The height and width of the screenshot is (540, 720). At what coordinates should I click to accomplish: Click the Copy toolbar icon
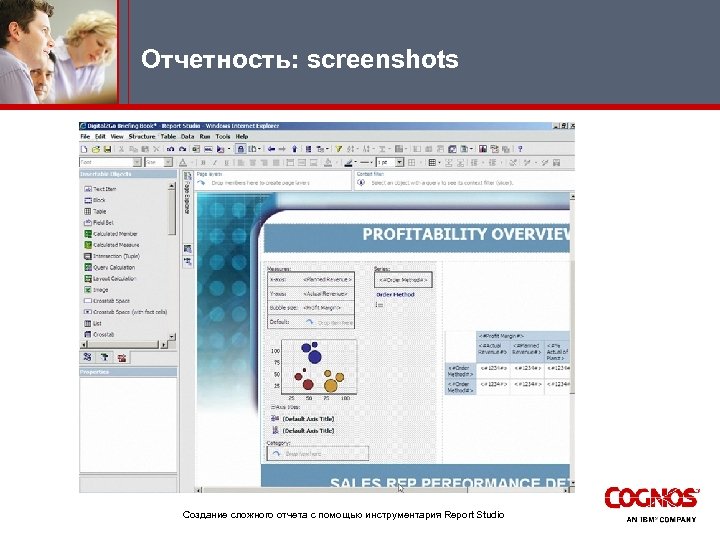[x=133, y=149]
